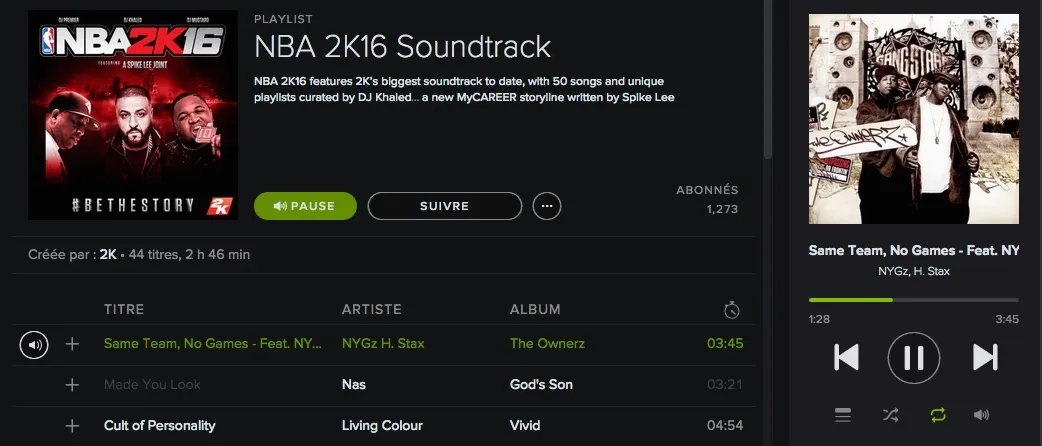Open the play queue list icon
This screenshot has height=446, width=1042.
point(843,414)
